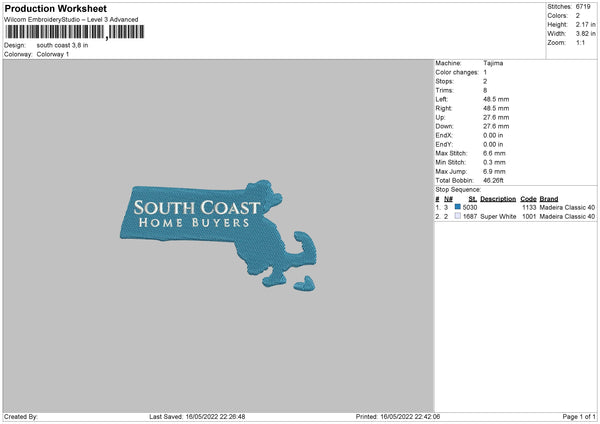Click the 'St.' column header
This screenshot has width=600, height=424.
473,199
